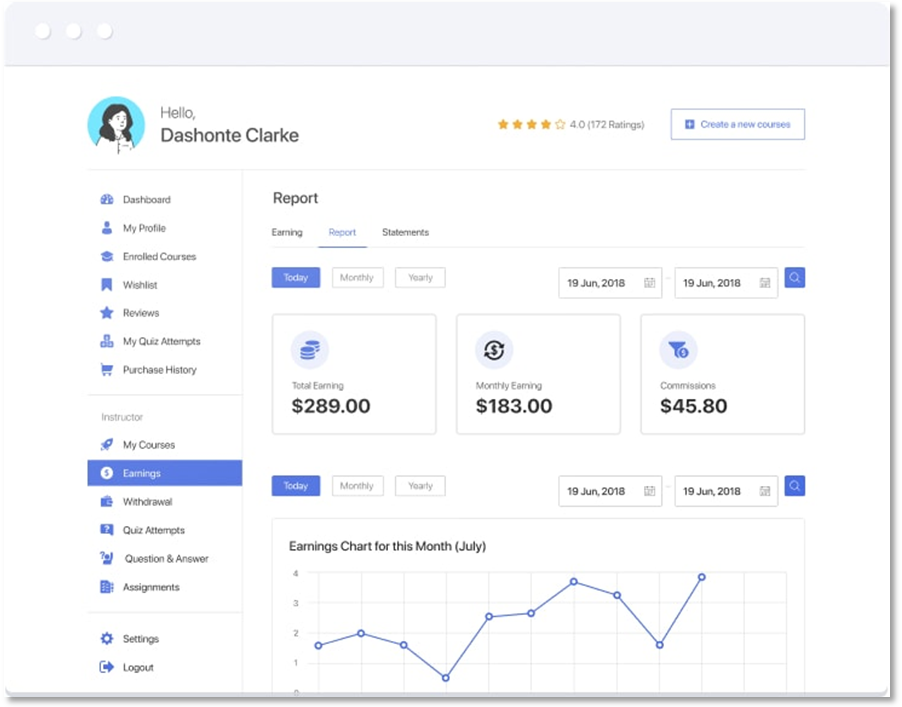Click the Commissions funnel icon

(678, 350)
